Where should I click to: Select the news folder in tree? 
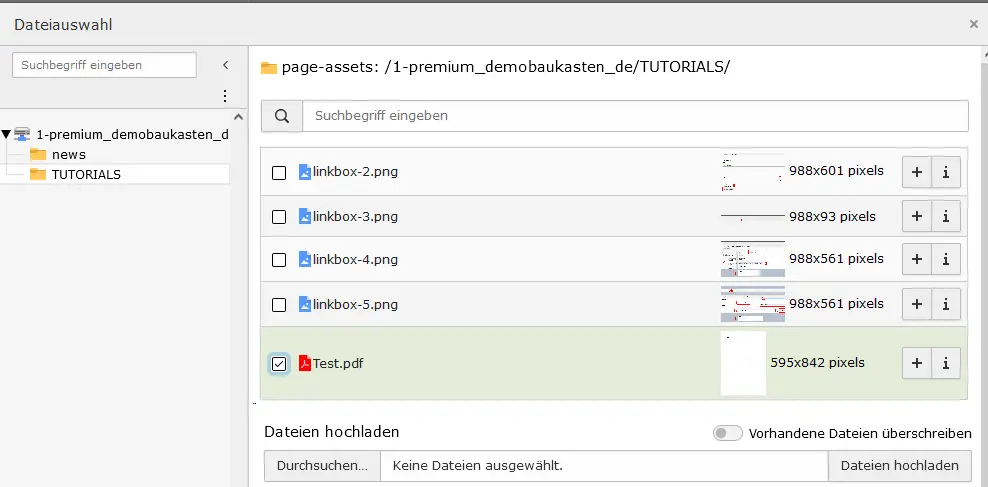point(69,154)
